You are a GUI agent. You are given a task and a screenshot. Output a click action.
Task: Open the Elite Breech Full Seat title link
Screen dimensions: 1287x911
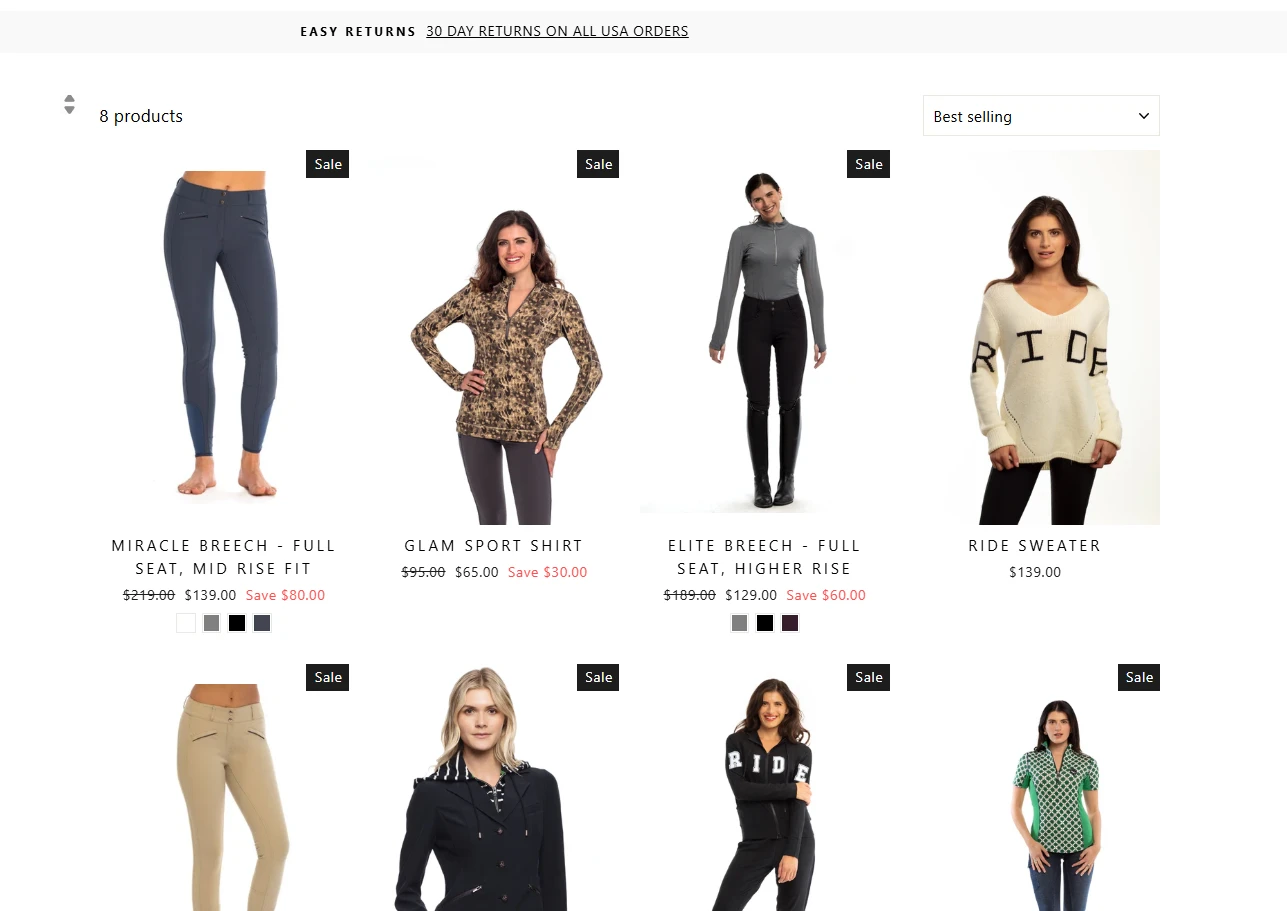(765, 557)
